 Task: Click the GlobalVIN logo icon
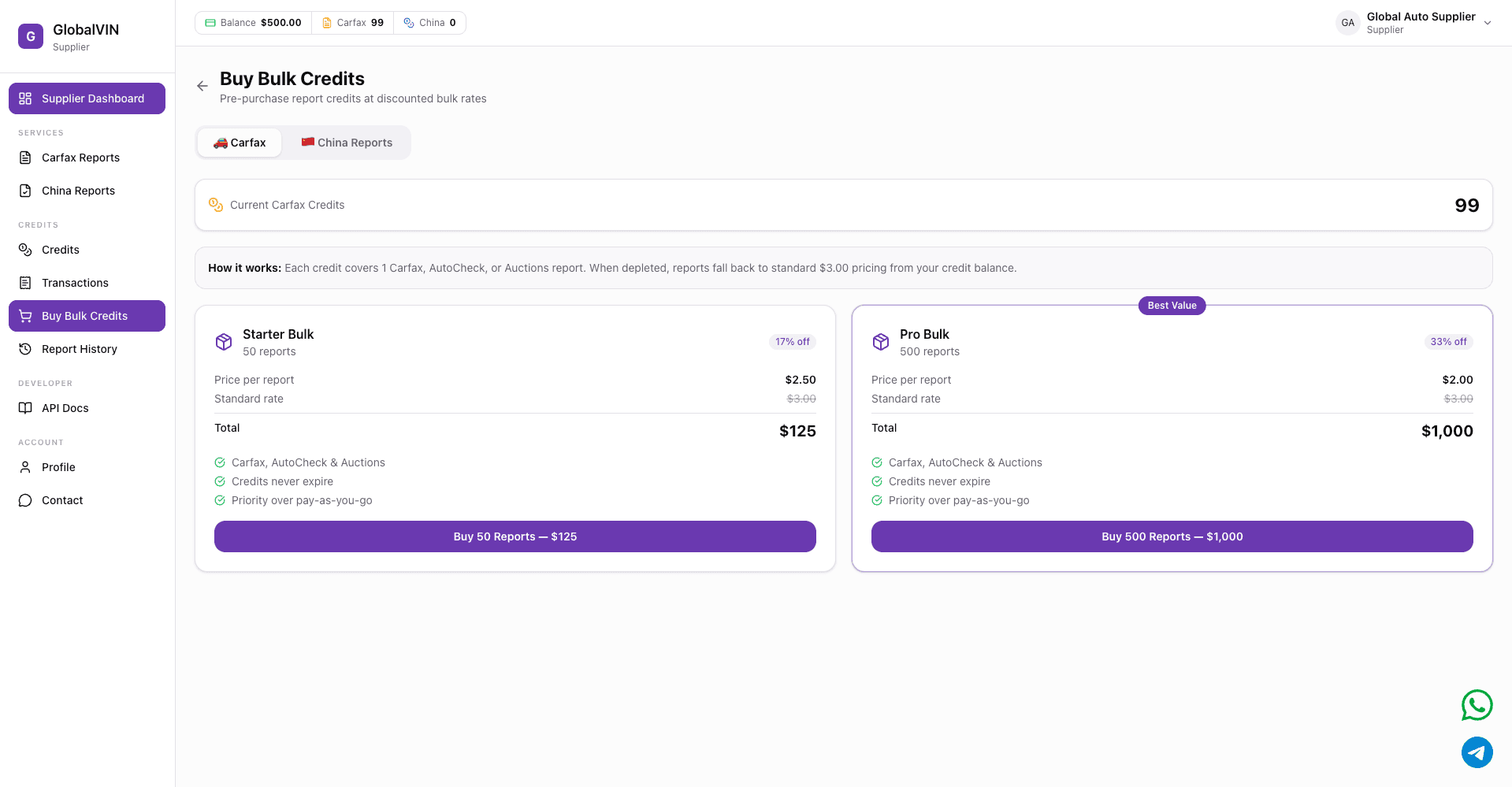31,36
